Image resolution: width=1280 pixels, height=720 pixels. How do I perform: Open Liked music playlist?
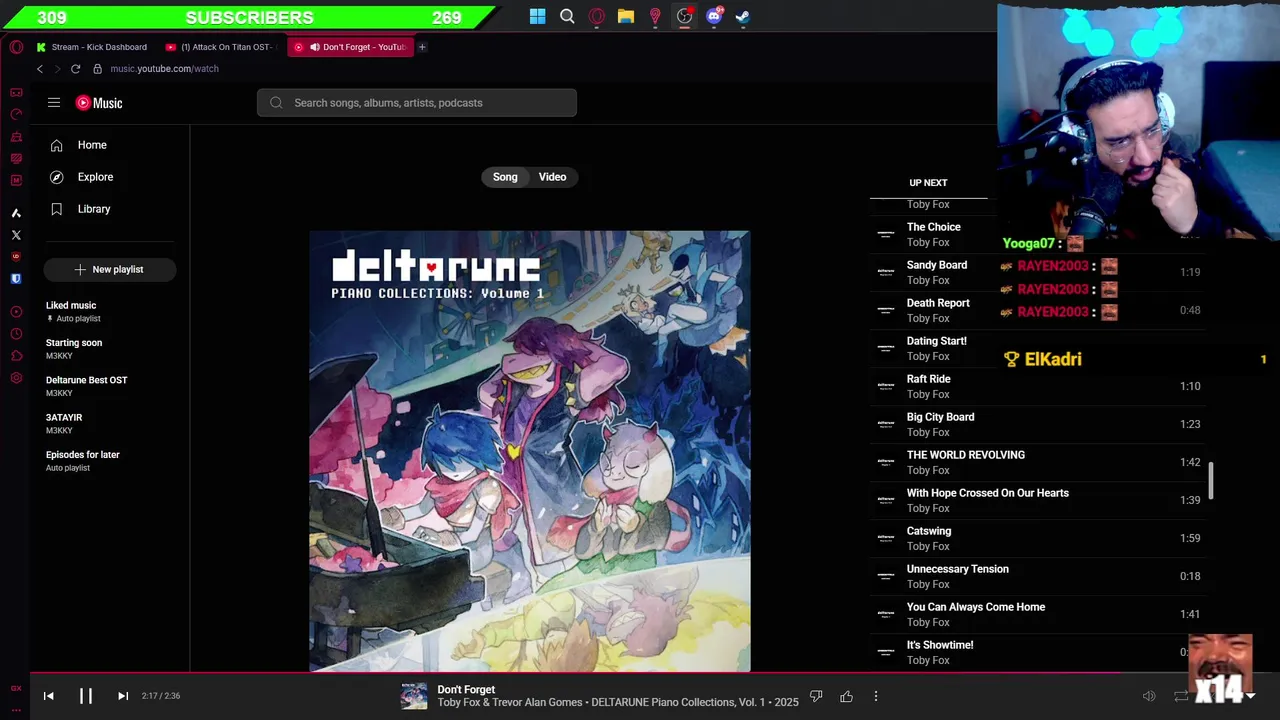(x=110, y=311)
